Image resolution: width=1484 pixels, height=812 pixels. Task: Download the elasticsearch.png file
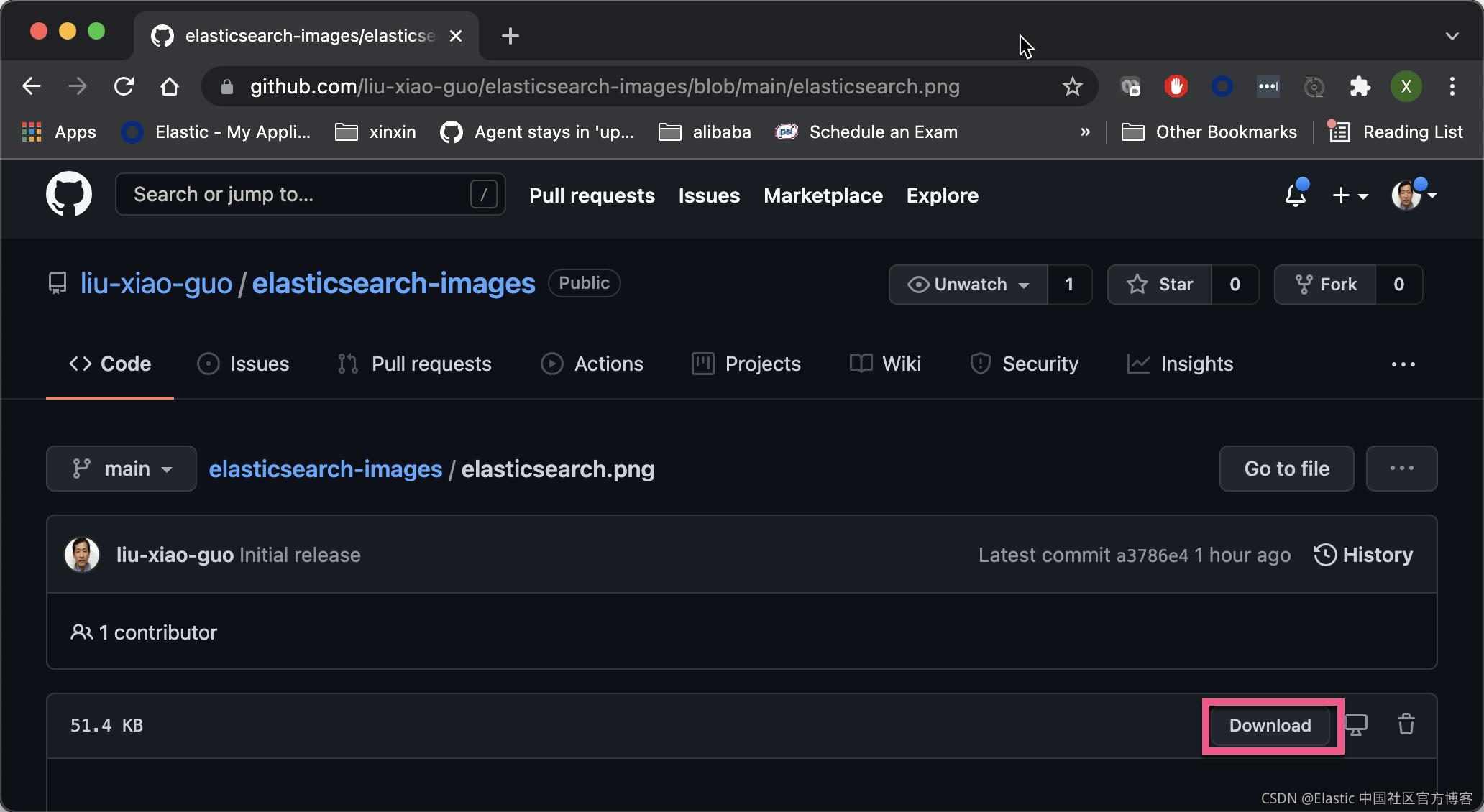(1270, 726)
